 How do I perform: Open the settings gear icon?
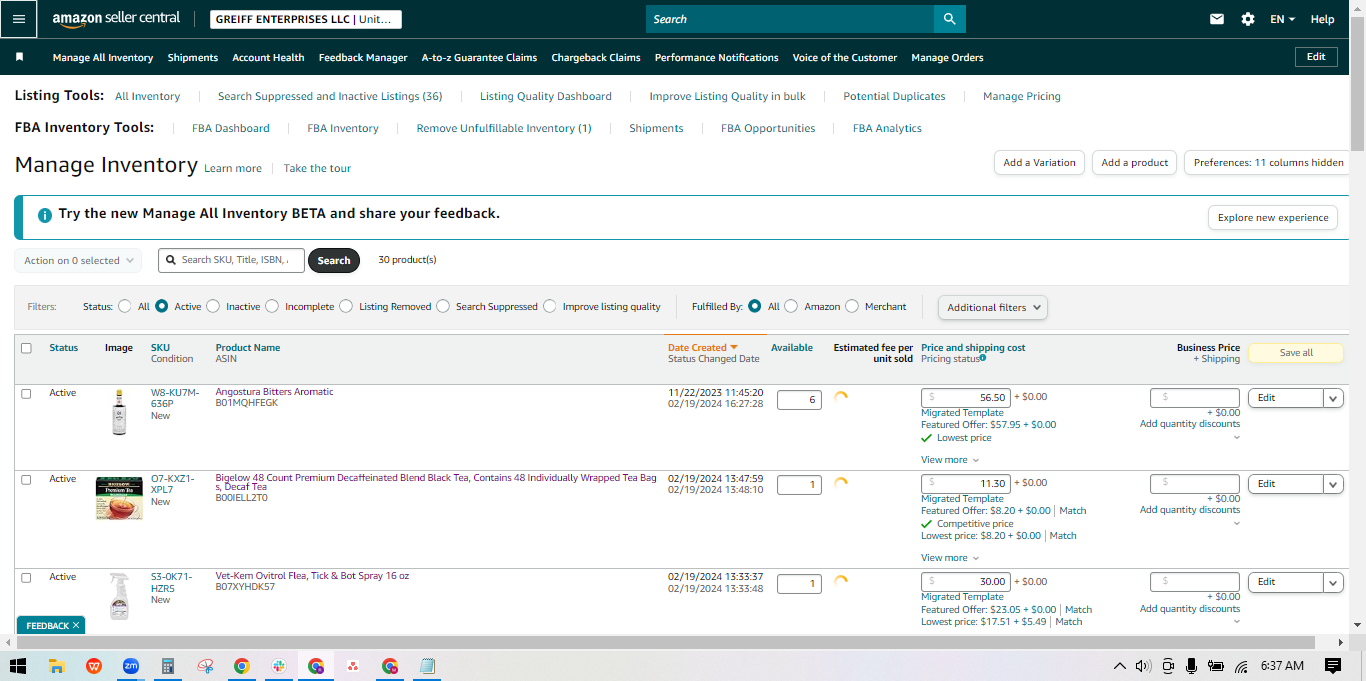point(1247,19)
